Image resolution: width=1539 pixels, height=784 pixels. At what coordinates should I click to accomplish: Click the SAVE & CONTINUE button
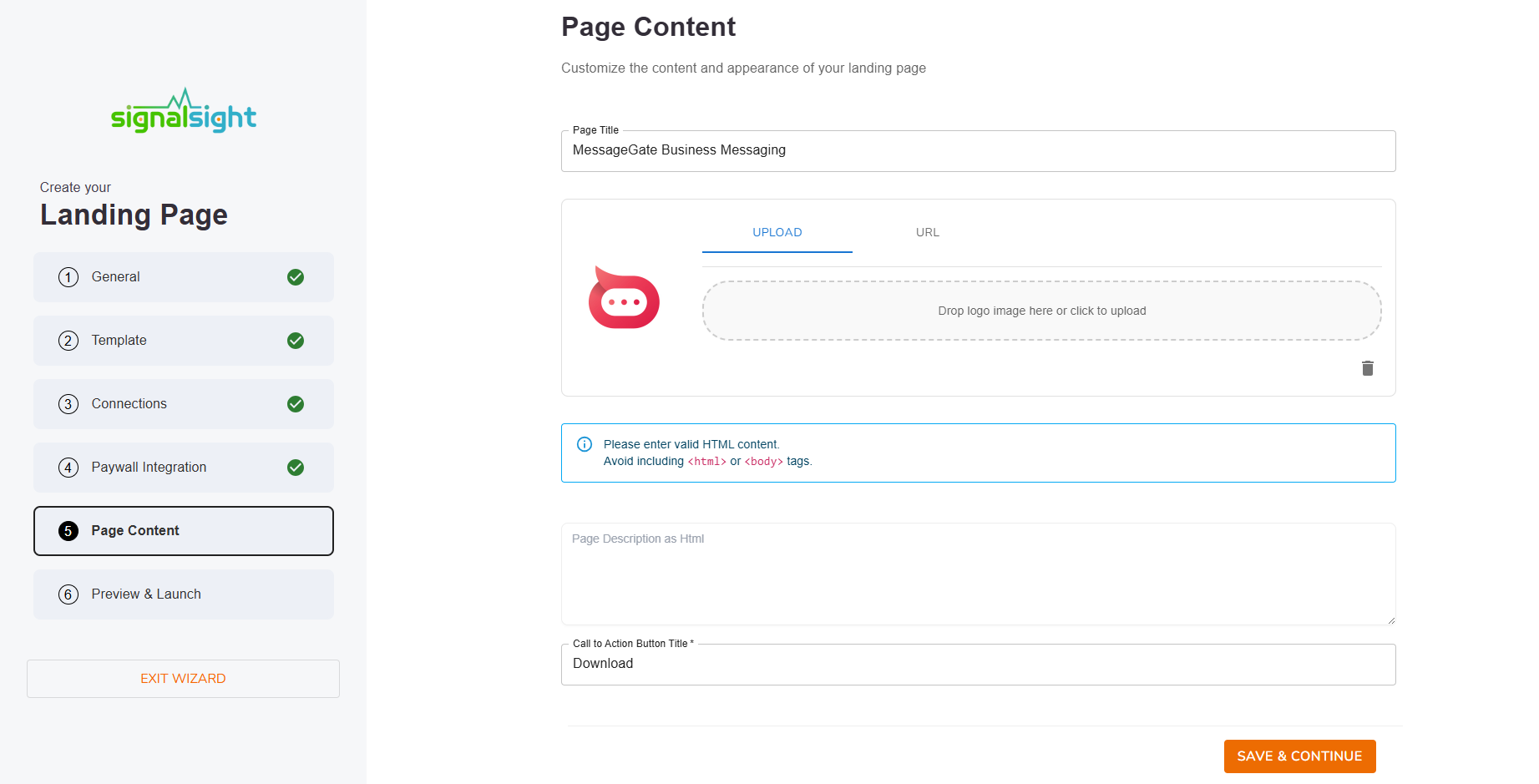pos(1299,756)
